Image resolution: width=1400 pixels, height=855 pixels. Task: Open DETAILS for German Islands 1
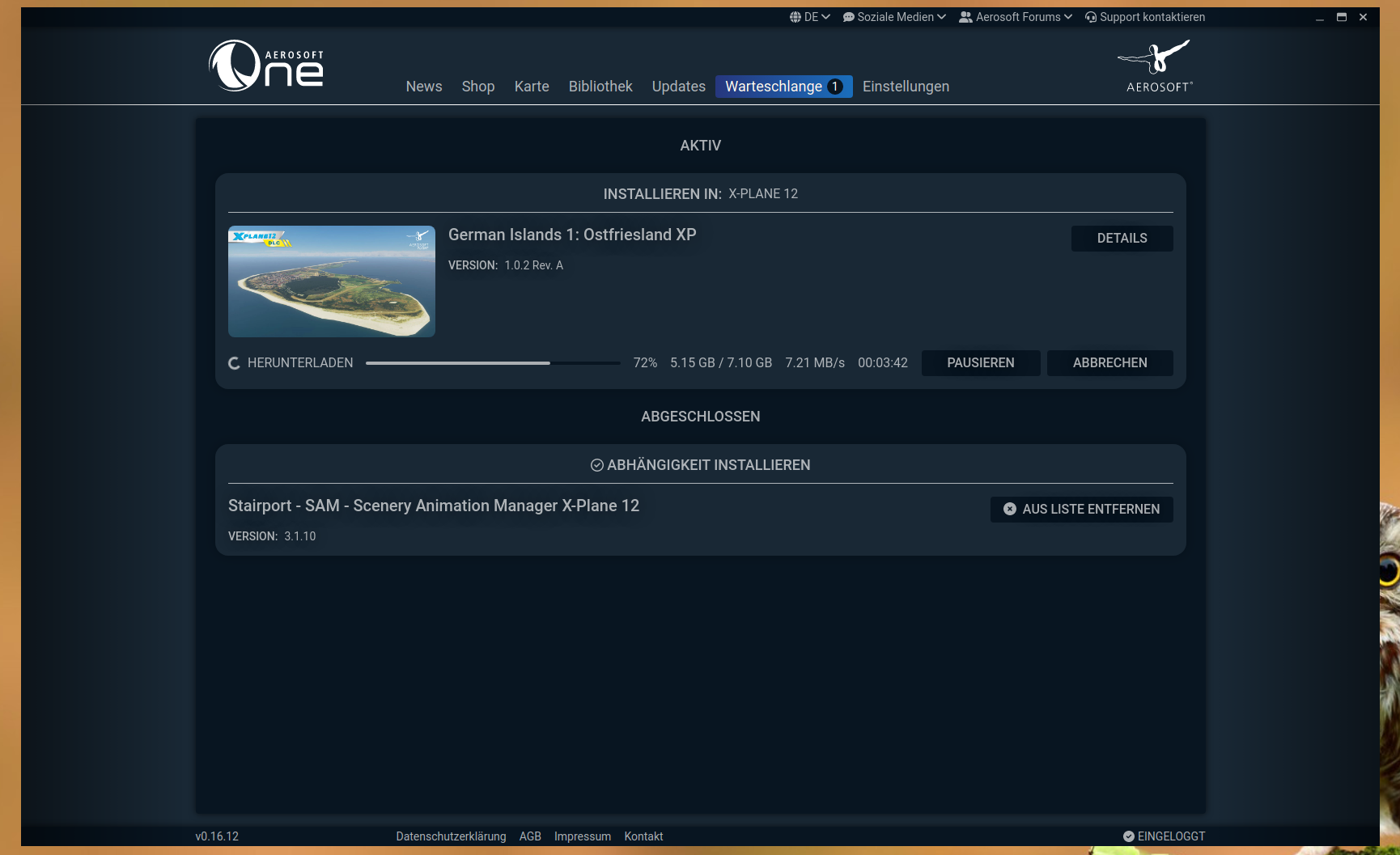tap(1122, 239)
